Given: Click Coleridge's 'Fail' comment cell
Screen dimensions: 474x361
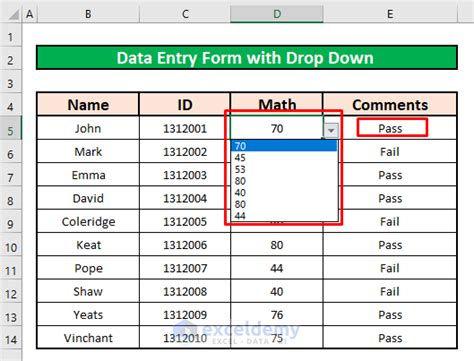Looking at the screenshot, I should pyautogui.click(x=390, y=221).
